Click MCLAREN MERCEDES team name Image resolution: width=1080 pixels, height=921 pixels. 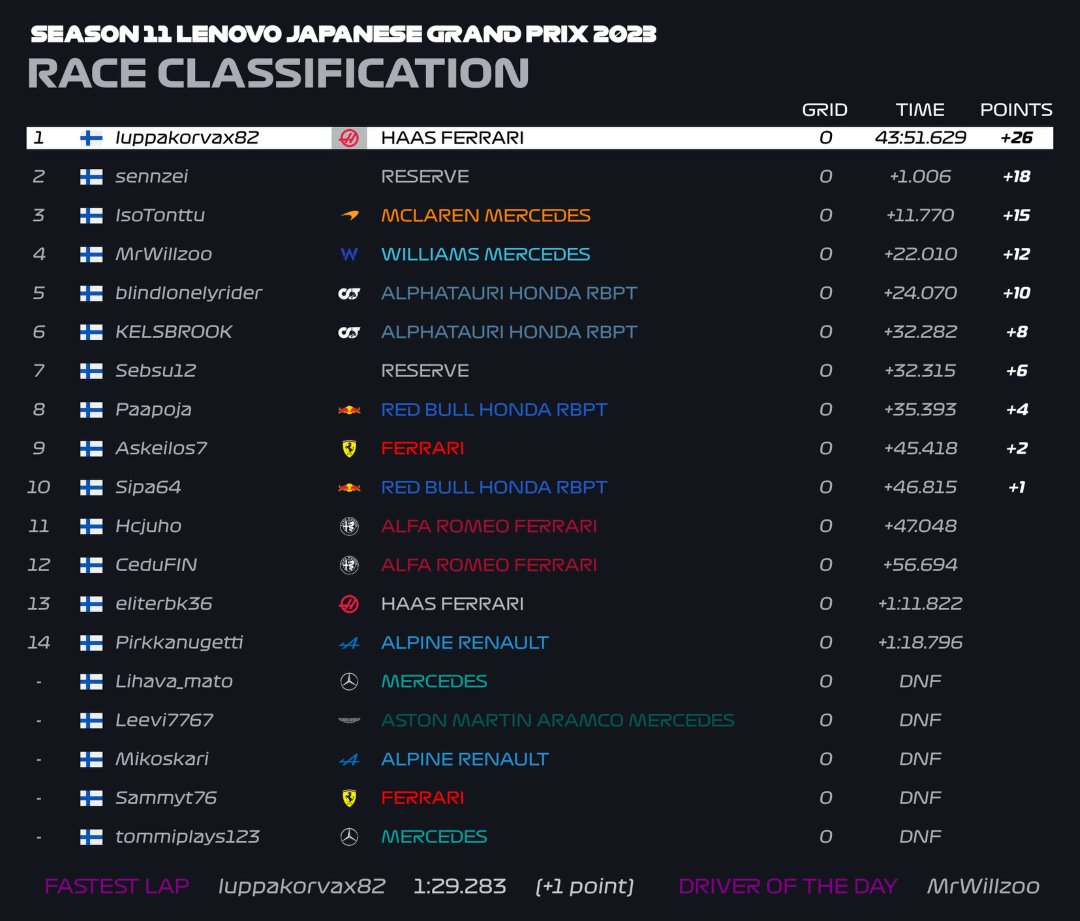(x=486, y=216)
